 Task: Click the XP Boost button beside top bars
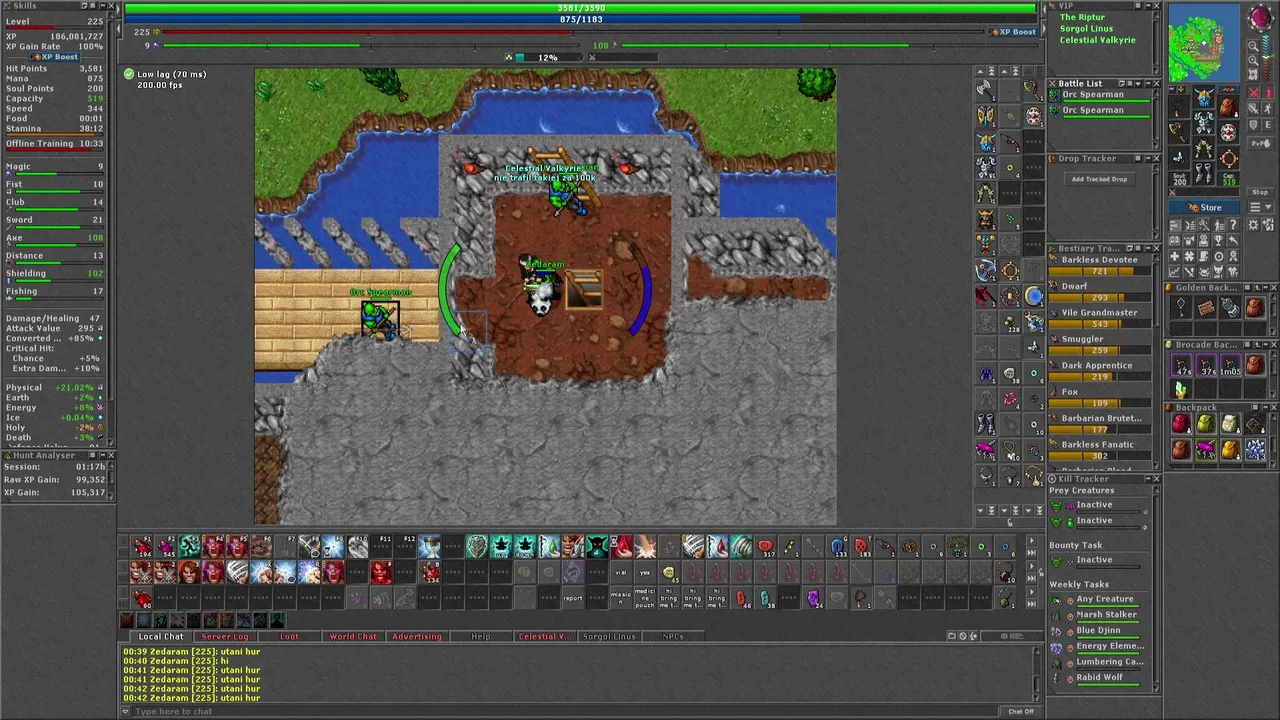click(1011, 32)
